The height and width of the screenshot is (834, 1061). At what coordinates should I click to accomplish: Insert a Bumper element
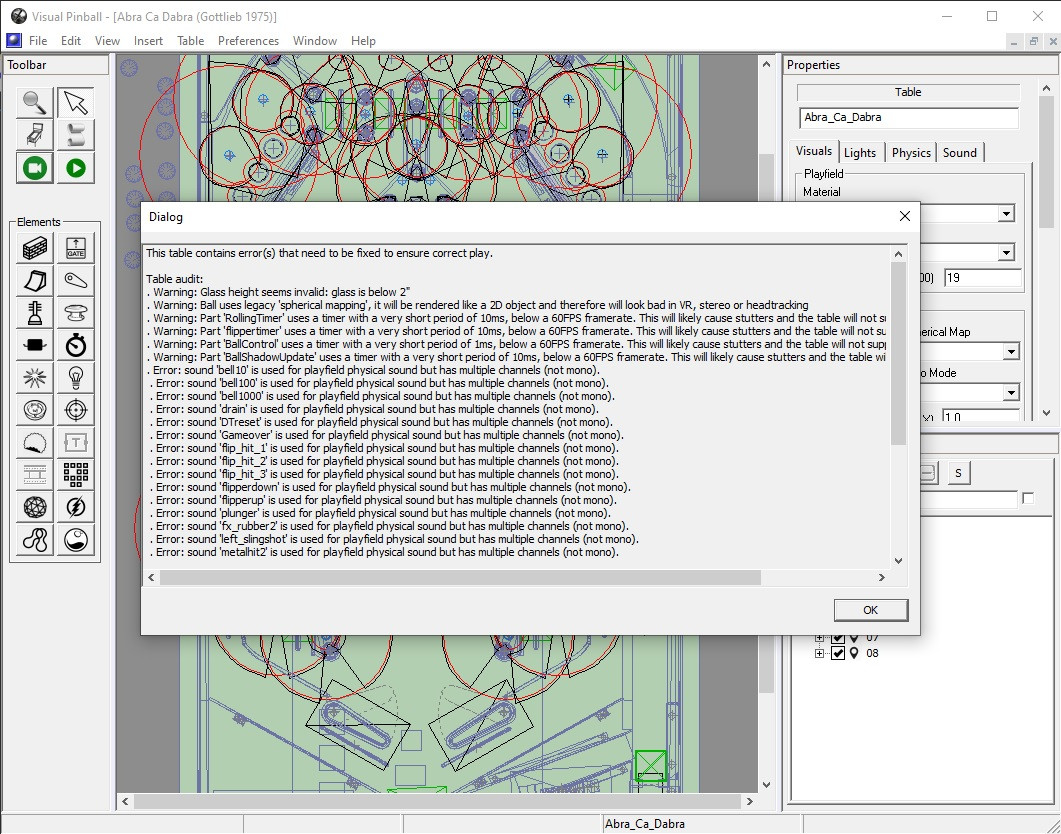[x=75, y=313]
